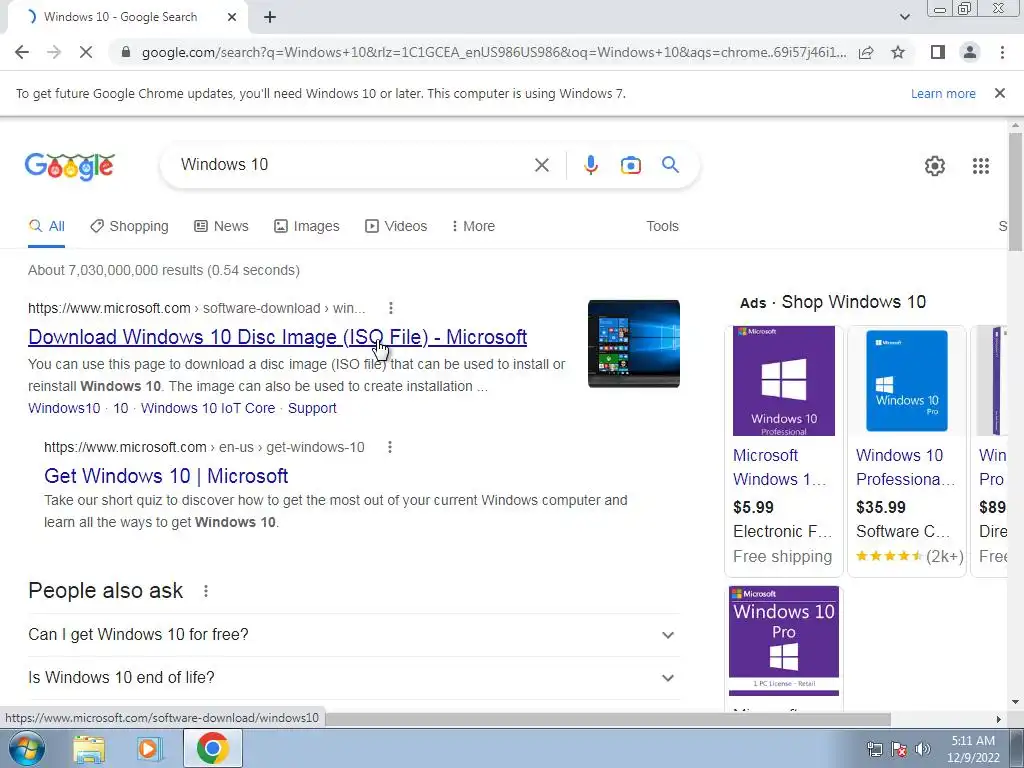This screenshot has height=768, width=1024.
Task: Open the Windows10 sitelink
Action: point(64,408)
